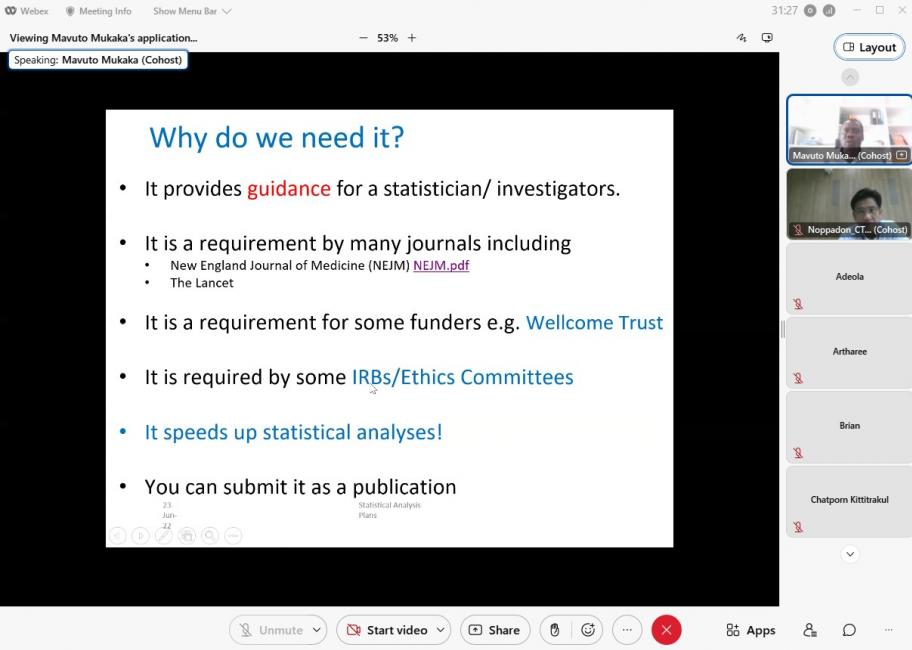The image size is (912, 650).
Task: Click the 53% zoom level value
Action: point(387,38)
